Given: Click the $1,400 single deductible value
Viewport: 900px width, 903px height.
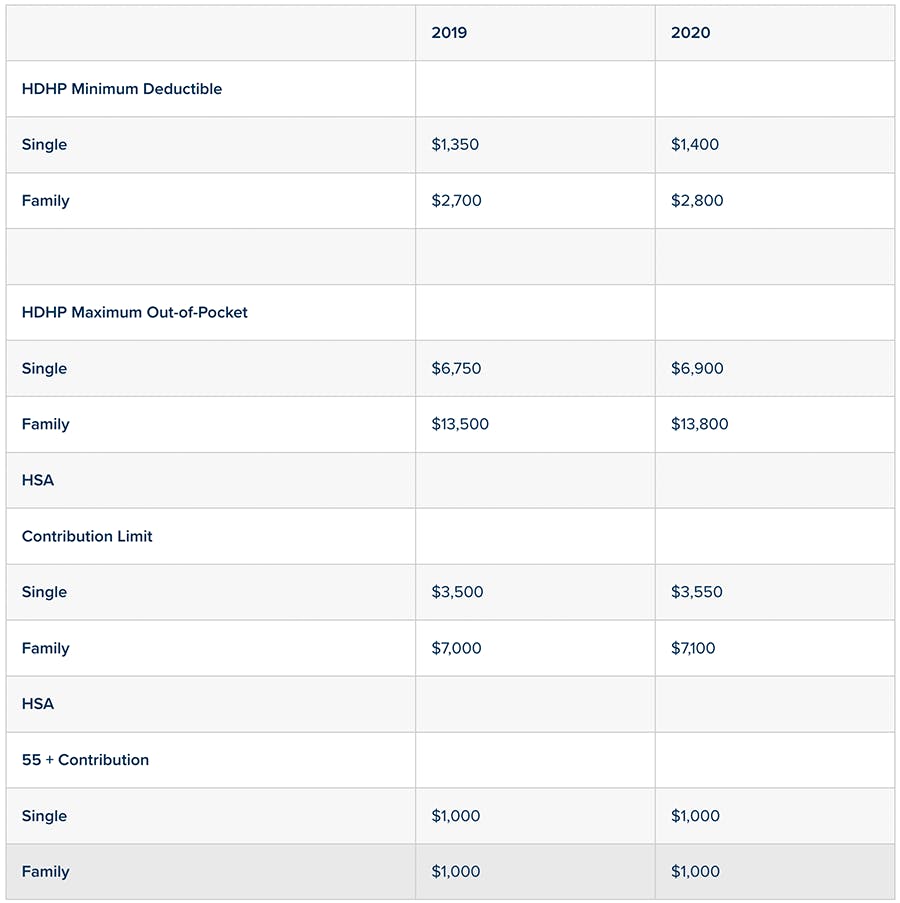Looking at the screenshot, I should pyautogui.click(x=694, y=145).
